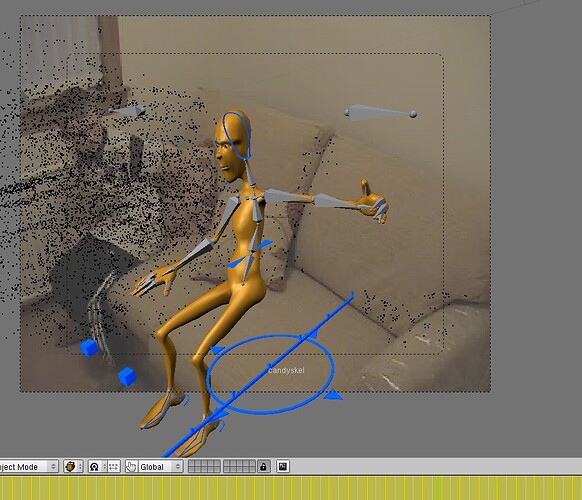Open the Object Mode selector dropdown
This screenshot has height=500, width=582.
[29, 467]
